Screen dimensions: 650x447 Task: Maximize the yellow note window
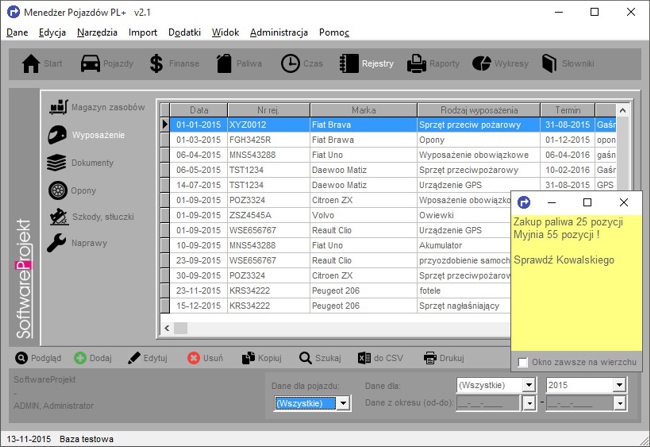[587, 202]
